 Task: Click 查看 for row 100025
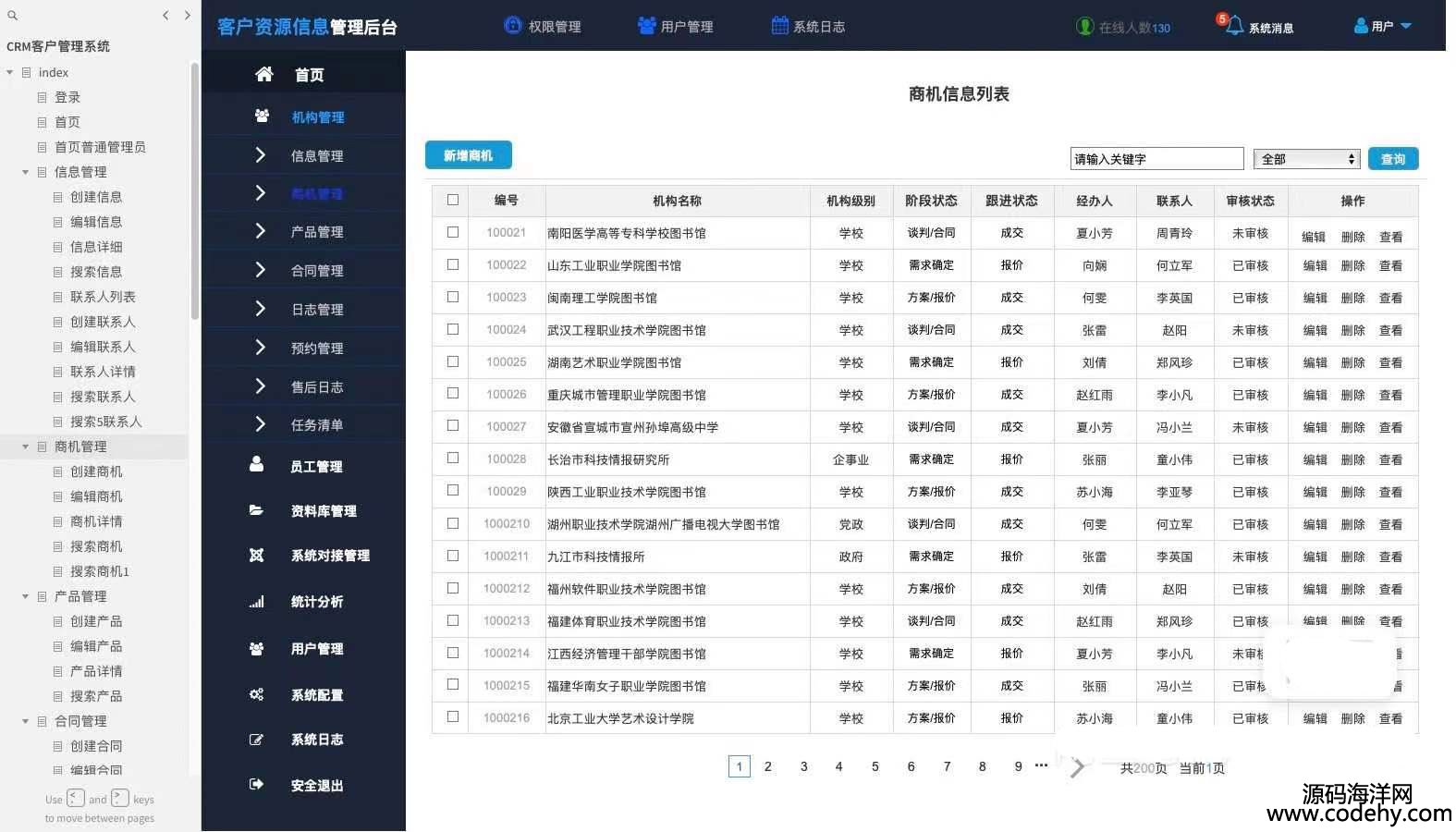click(x=1390, y=362)
